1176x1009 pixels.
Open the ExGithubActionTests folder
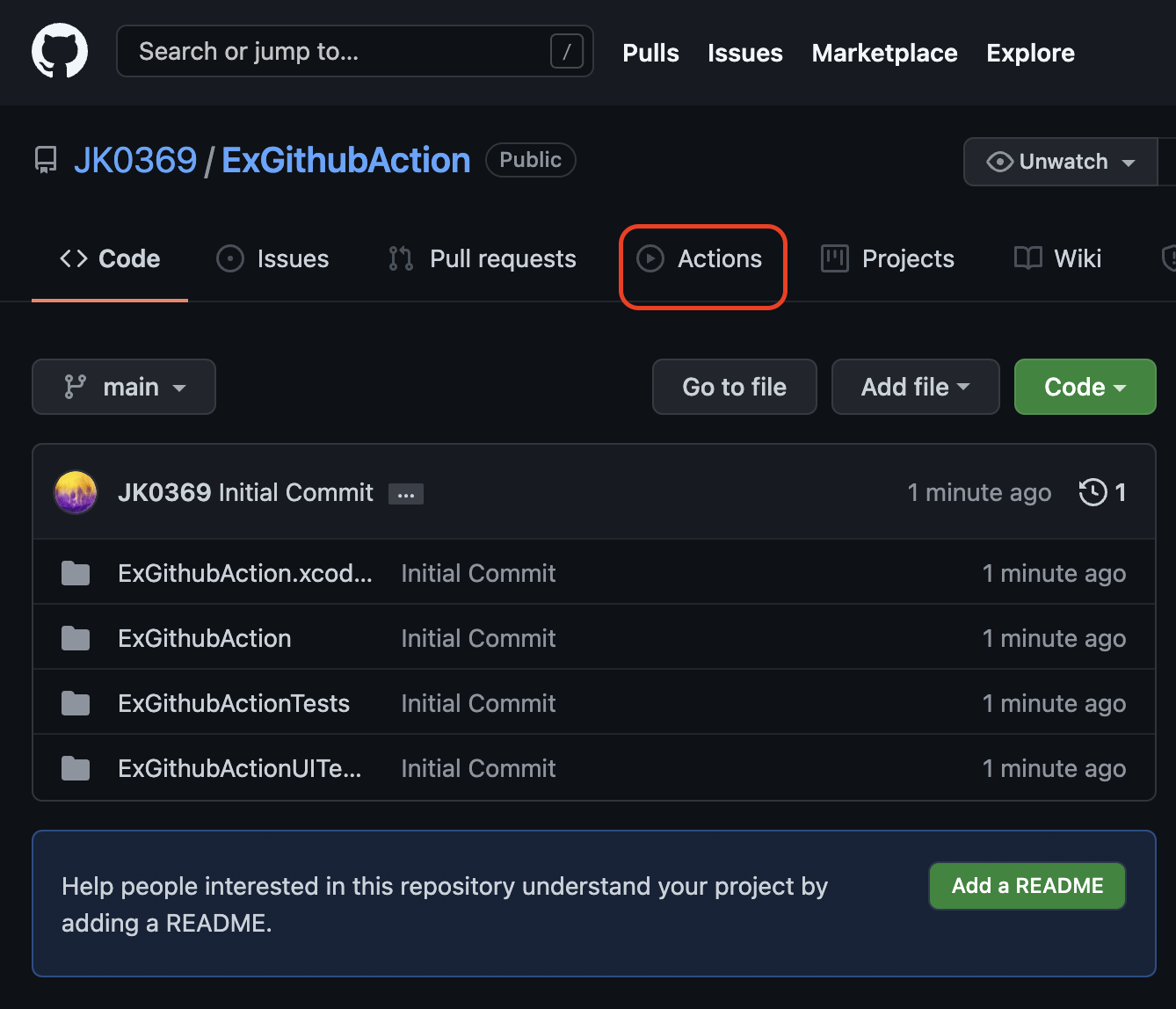(x=234, y=703)
